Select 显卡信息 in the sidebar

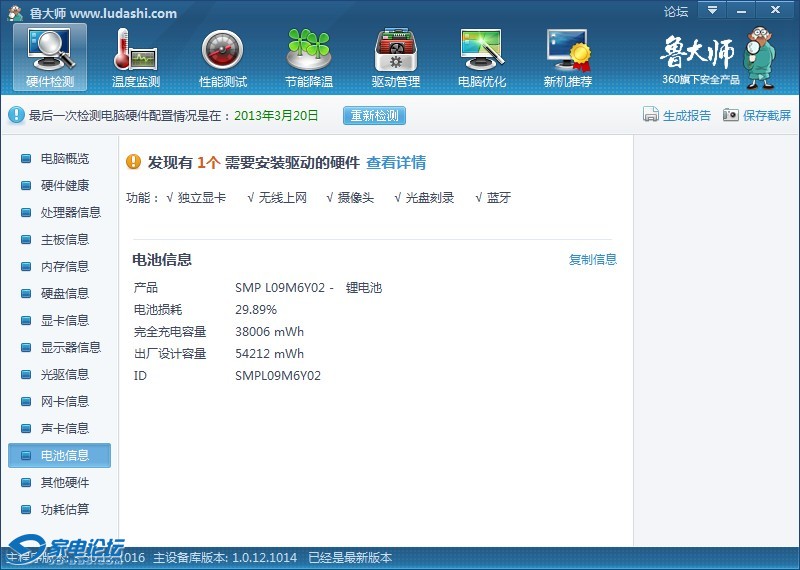tap(64, 320)
